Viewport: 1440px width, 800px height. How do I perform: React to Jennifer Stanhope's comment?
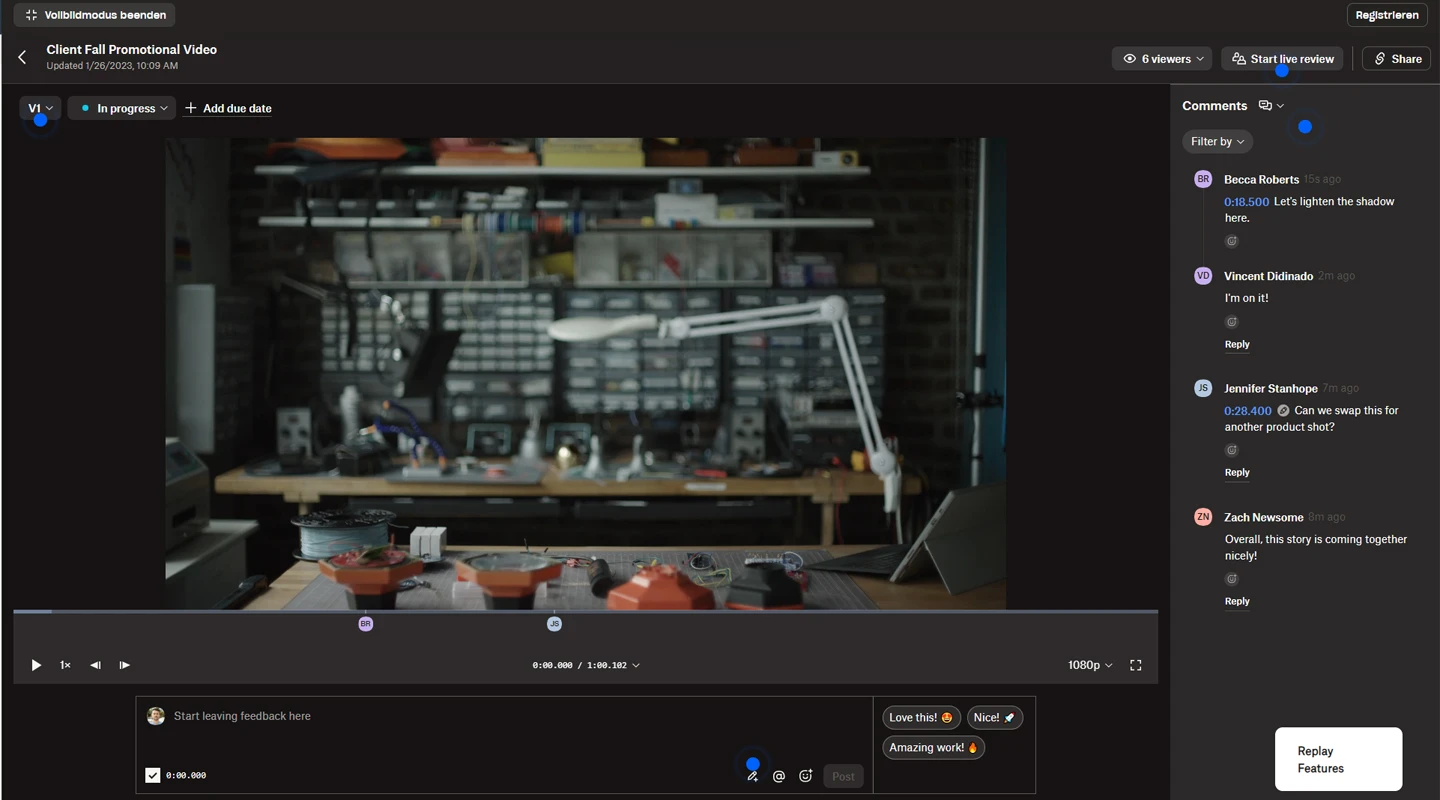pyautogui.click(x=1232, y=450)
